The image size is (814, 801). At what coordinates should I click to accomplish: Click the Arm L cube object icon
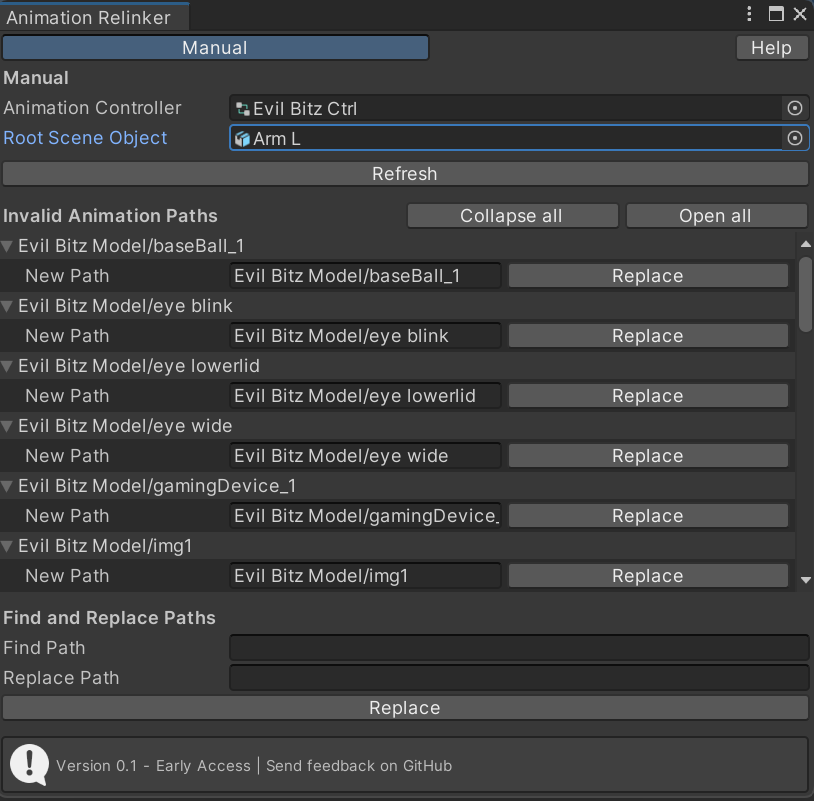point(242,139)
